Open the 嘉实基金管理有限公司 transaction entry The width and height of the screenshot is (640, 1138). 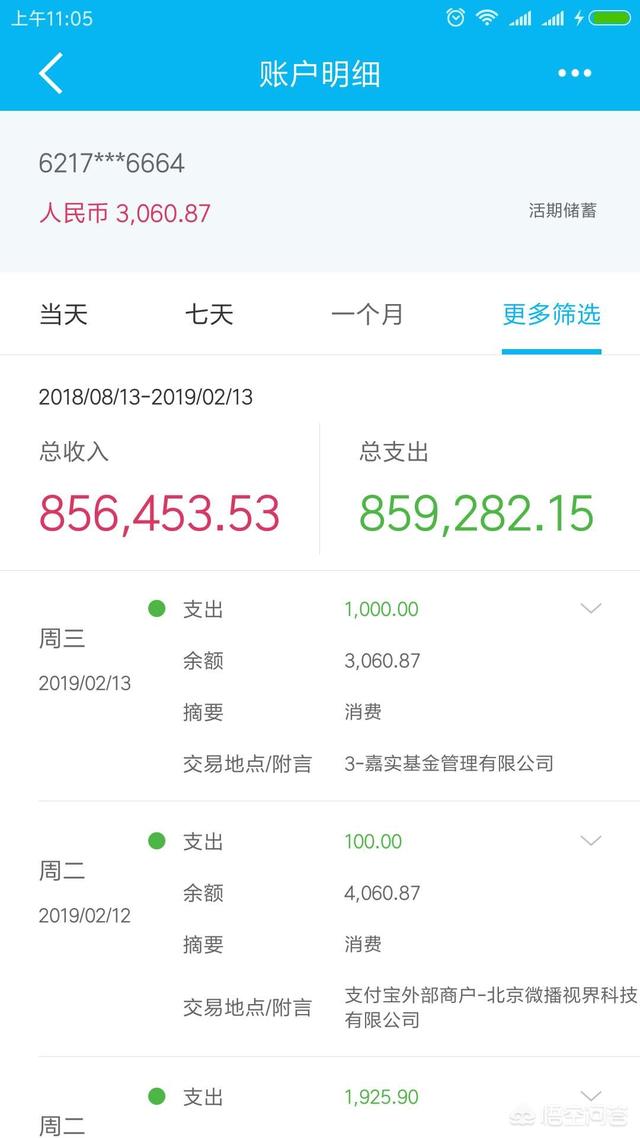point(448,764)
